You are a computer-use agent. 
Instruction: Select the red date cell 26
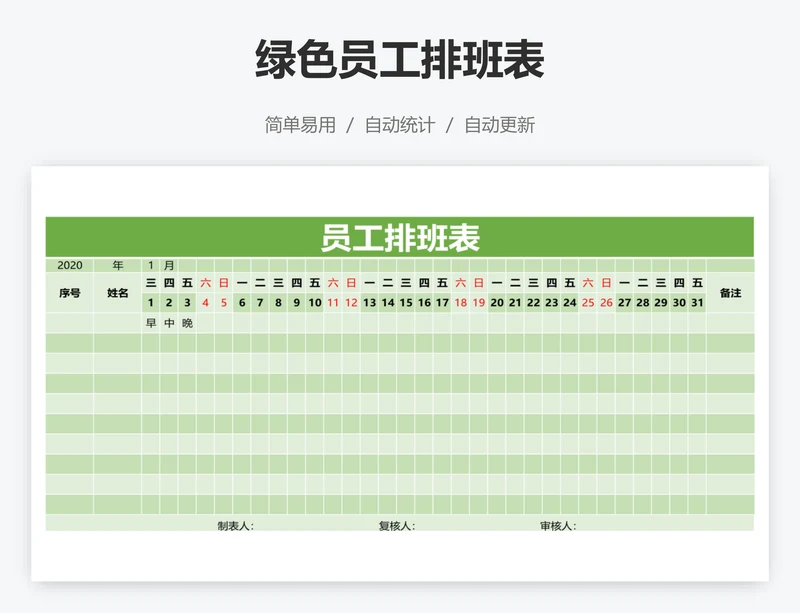point(606,303)
